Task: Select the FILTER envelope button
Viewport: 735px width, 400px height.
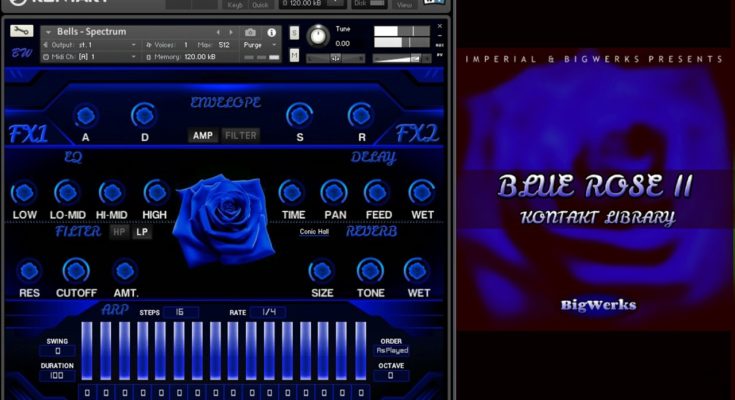Action: click(241, 136)
